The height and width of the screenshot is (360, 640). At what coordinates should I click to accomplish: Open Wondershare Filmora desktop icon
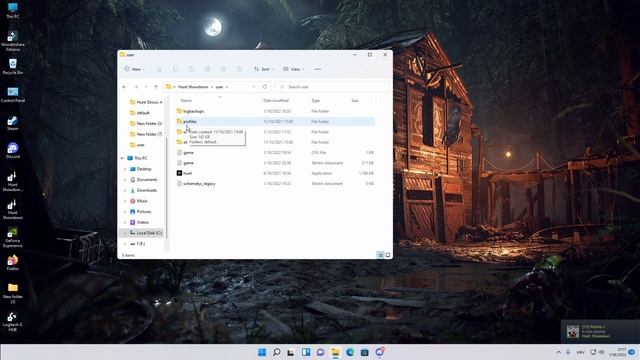click(13, 40)
